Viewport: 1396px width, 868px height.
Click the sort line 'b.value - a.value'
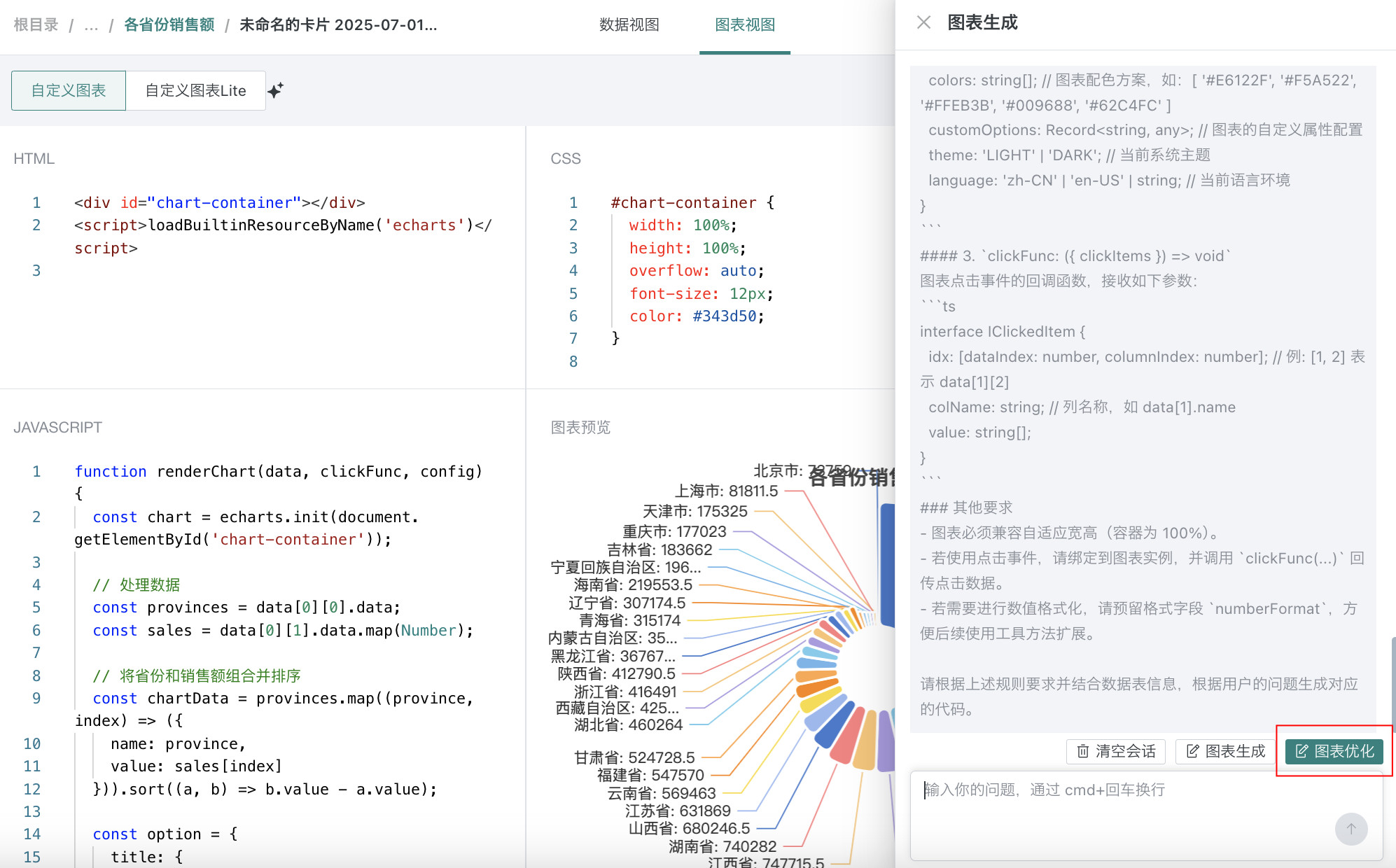click(265, 789)
